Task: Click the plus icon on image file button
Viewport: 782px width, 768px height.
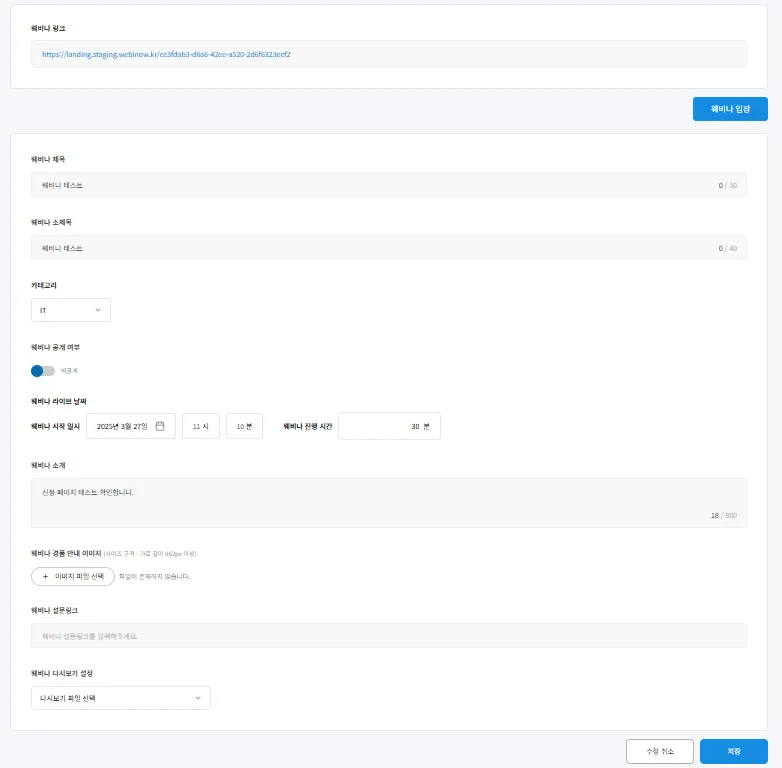Action: pyautogui.click(x=45, y=577)
